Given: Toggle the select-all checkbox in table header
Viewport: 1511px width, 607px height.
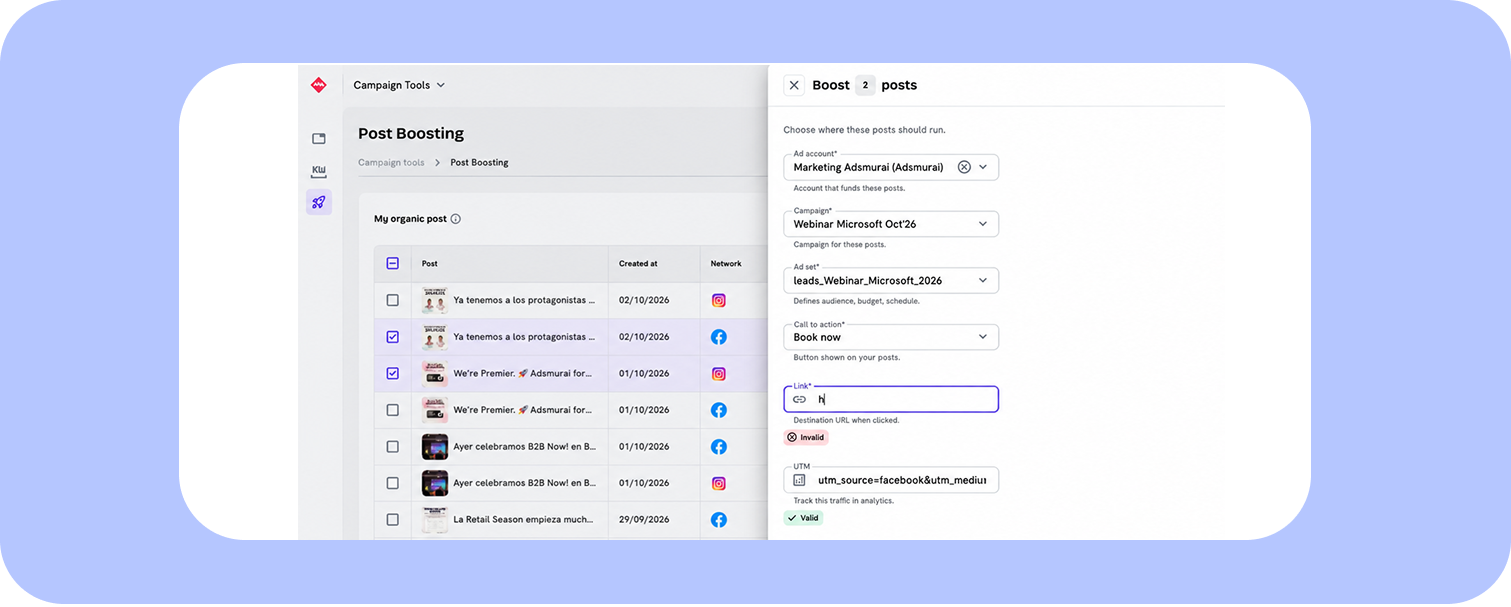Looking at the screenshot, I should coord(392,264).
